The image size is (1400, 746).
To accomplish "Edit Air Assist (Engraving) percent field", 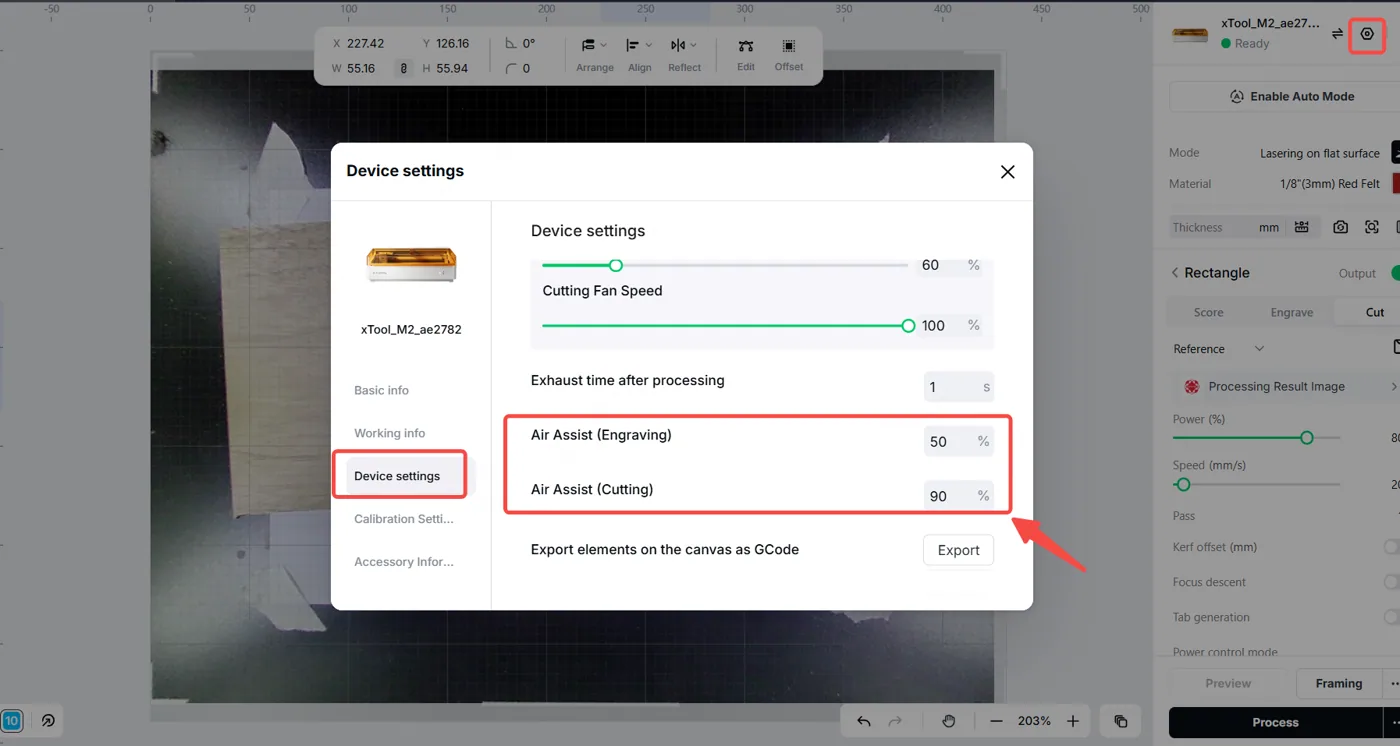I will tap(958, 441).
